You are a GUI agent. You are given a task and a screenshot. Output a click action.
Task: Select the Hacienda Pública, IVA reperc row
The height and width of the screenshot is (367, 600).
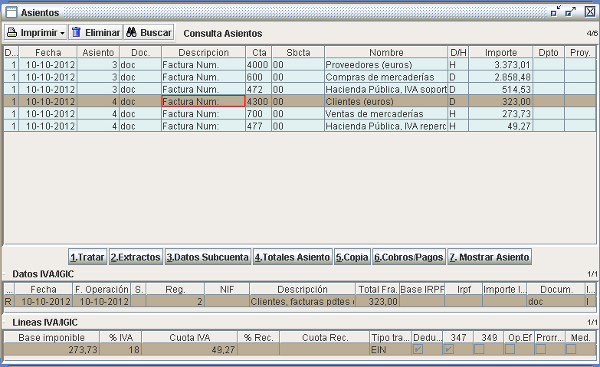point(300,126)
